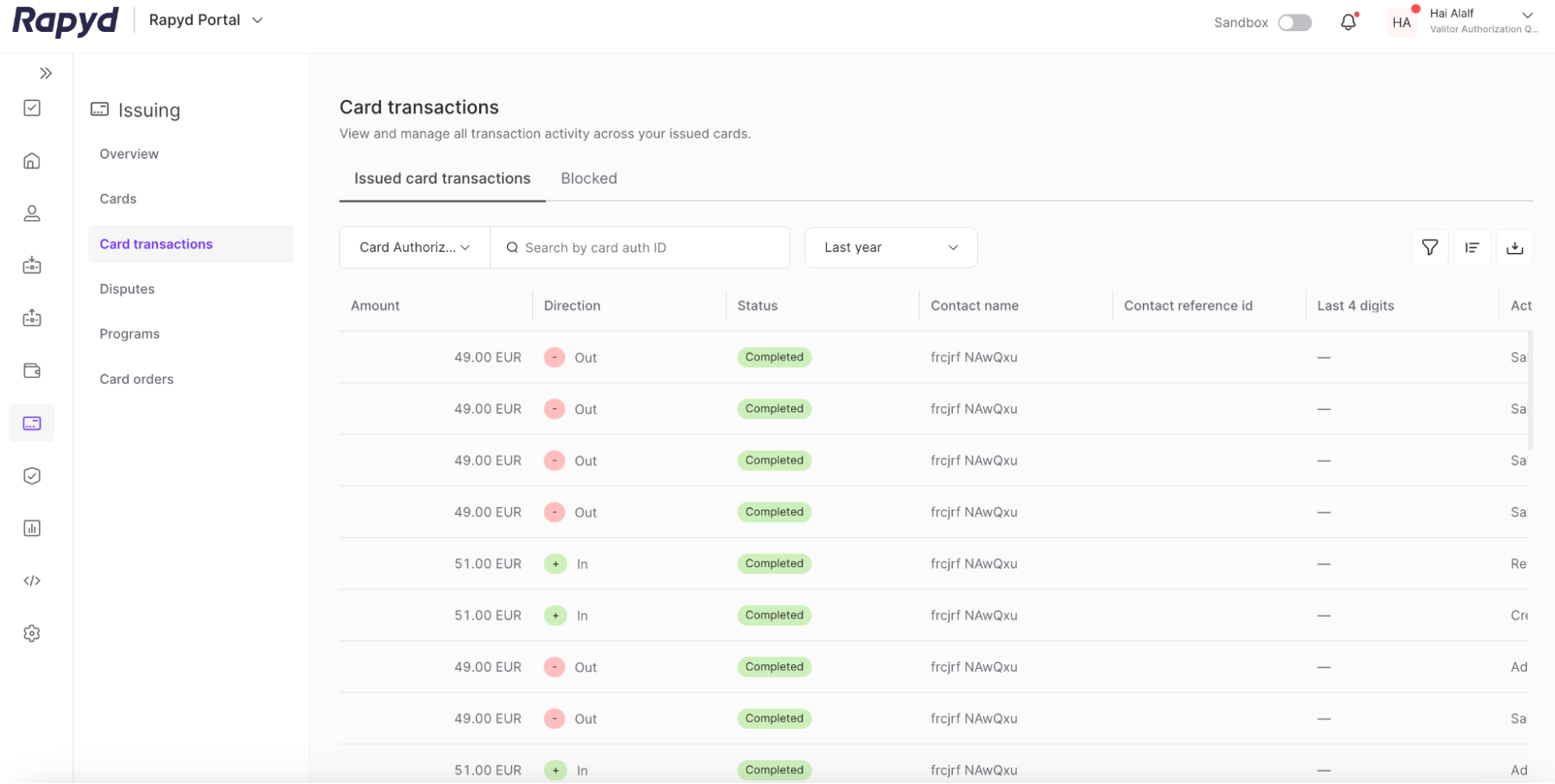The height and width of the screenshot is (784, 1555).
Task: Click the notification bell
Action: tap(1348, 22)
